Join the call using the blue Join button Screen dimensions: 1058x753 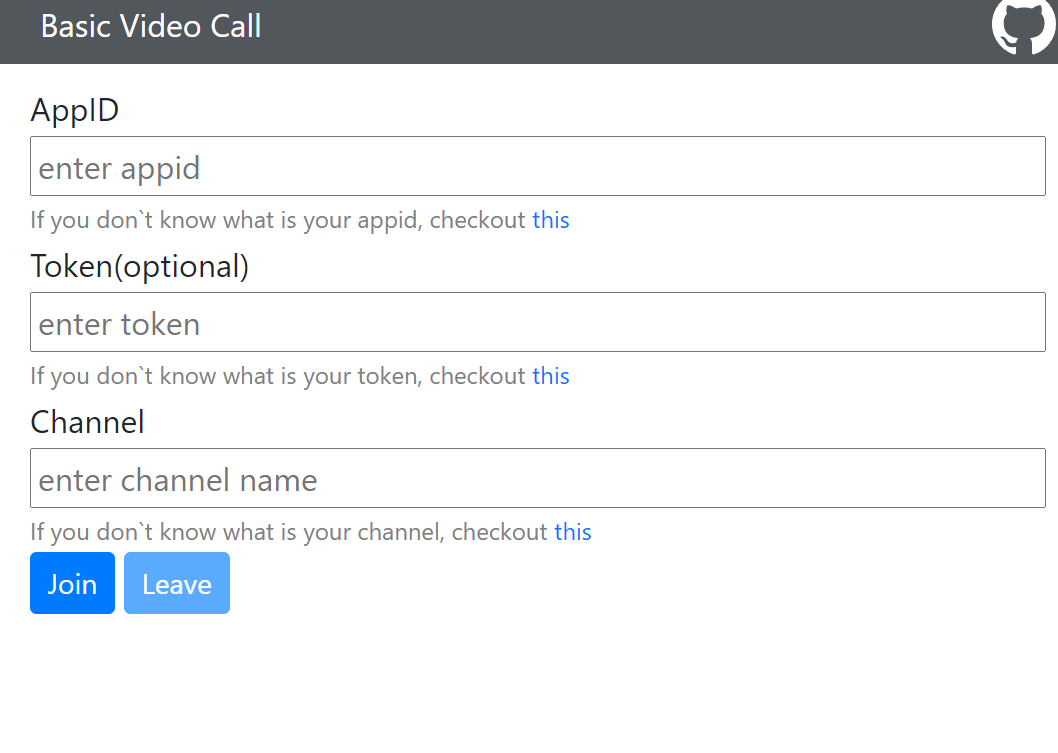[72, 583]
